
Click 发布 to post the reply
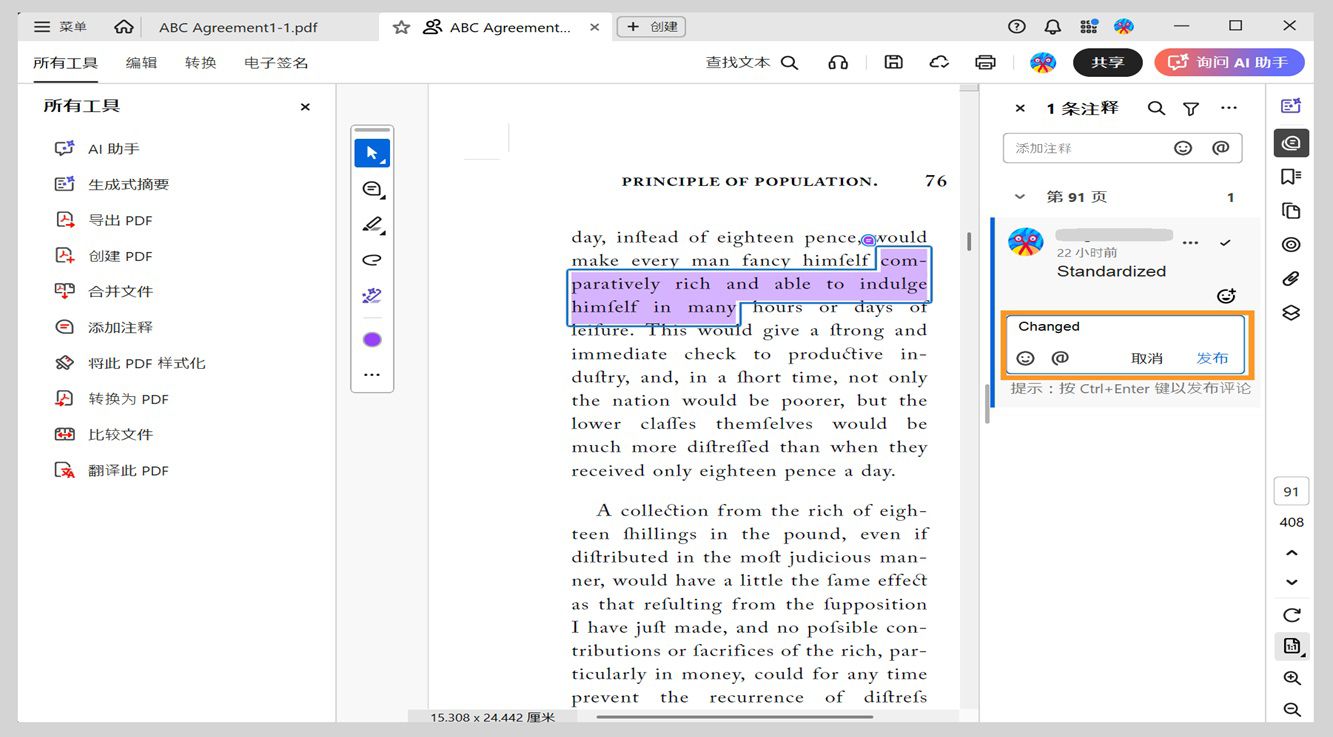[x=1212, y=358]
